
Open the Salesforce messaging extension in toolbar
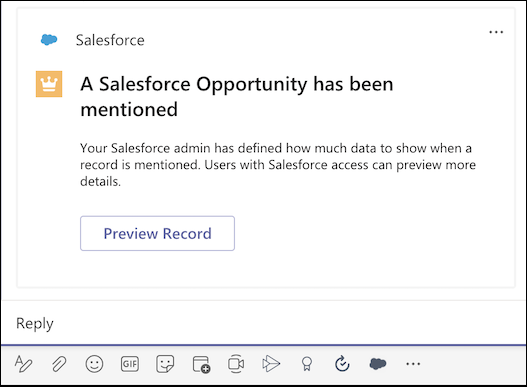pos(378,363)
